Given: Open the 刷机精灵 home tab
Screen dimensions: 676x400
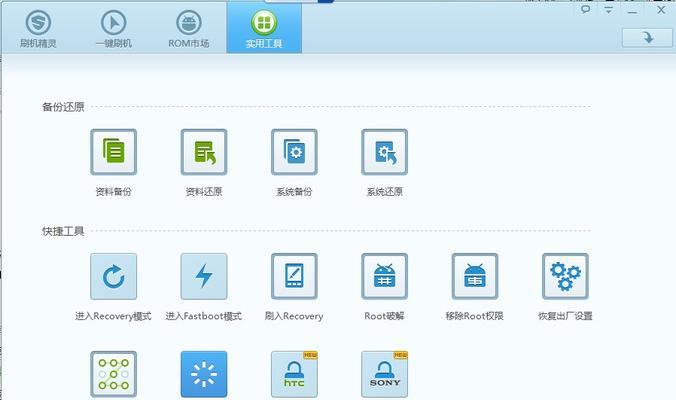Looking at the screenshot, I should pyautogui.click(x=38, y=28).
